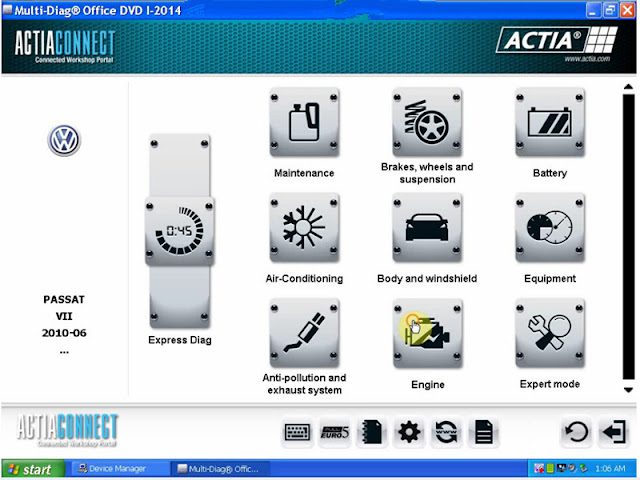Open settings gear icon
This screenshot has width=640, height=480.
tap(409, 432)
